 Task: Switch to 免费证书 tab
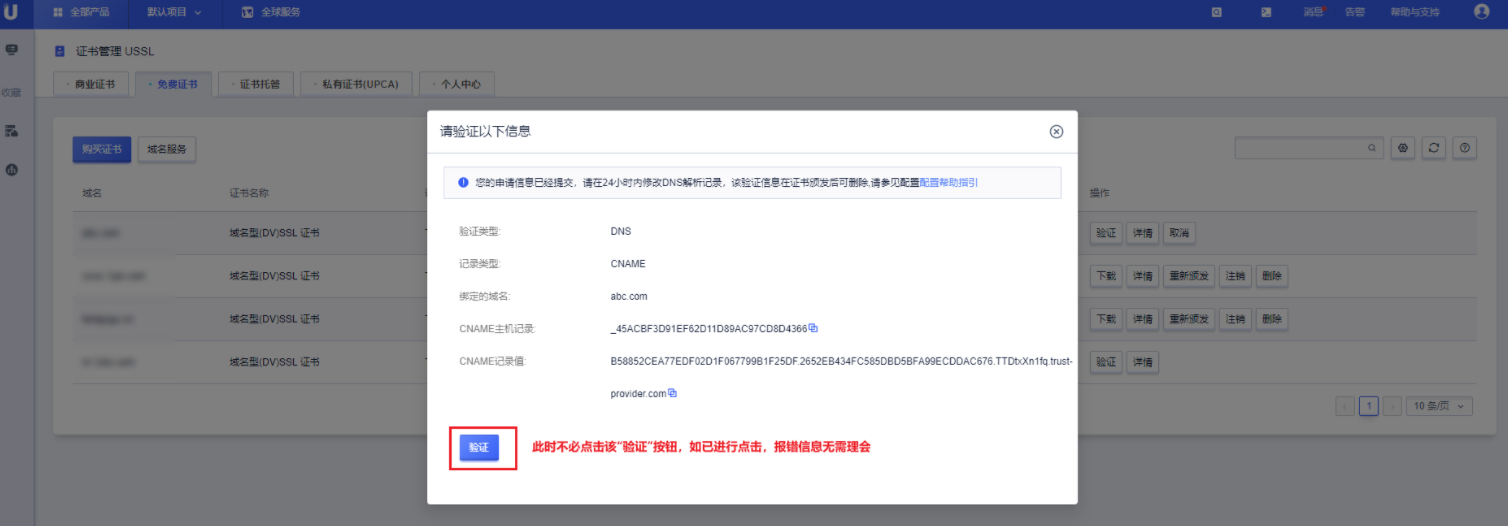coord(173,84)
